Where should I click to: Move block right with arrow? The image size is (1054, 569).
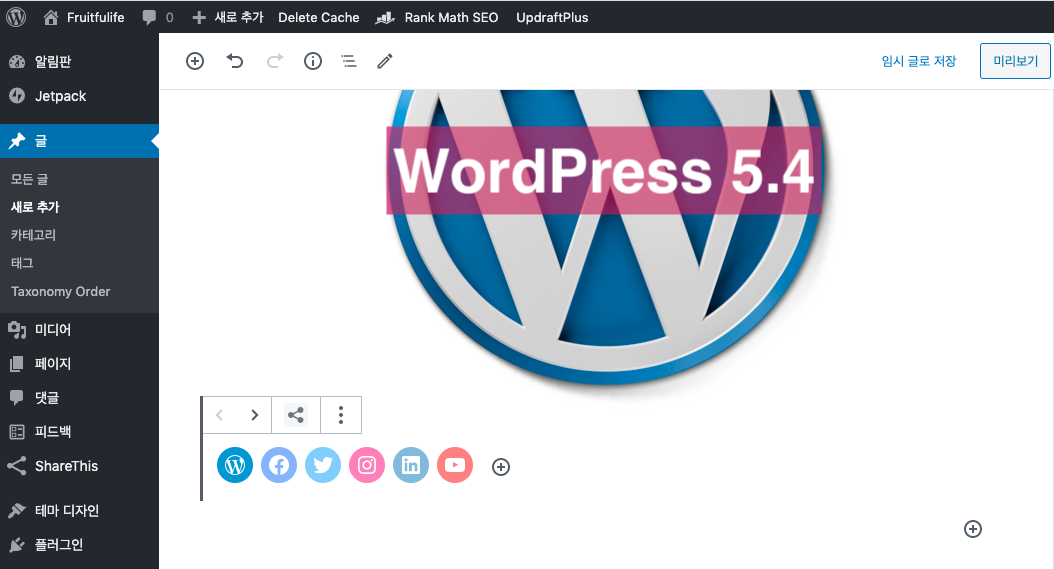point(254,415)
